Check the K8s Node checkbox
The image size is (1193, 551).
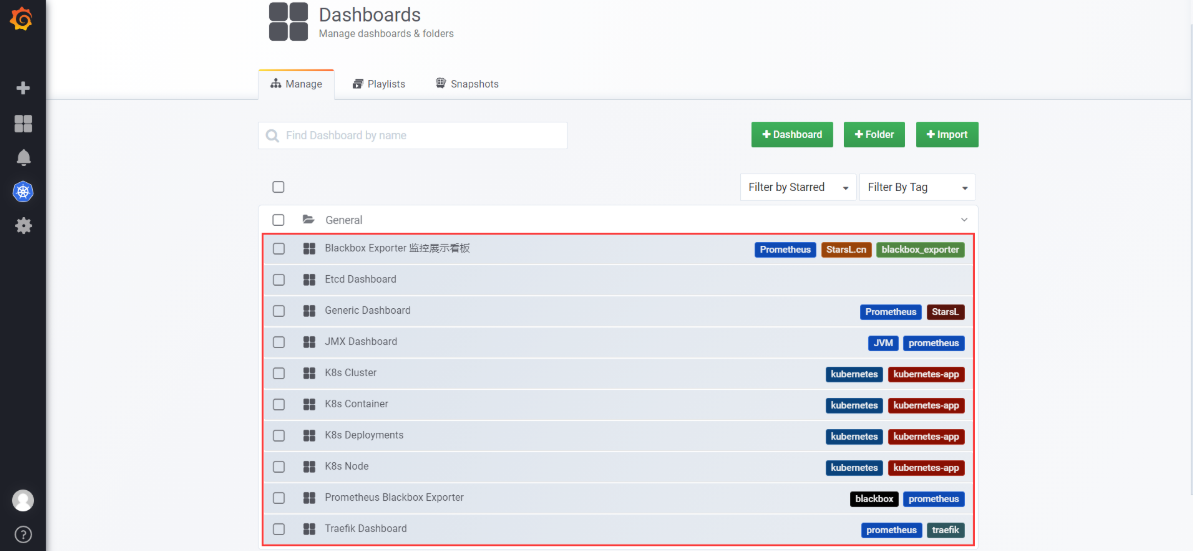point(278,467)
